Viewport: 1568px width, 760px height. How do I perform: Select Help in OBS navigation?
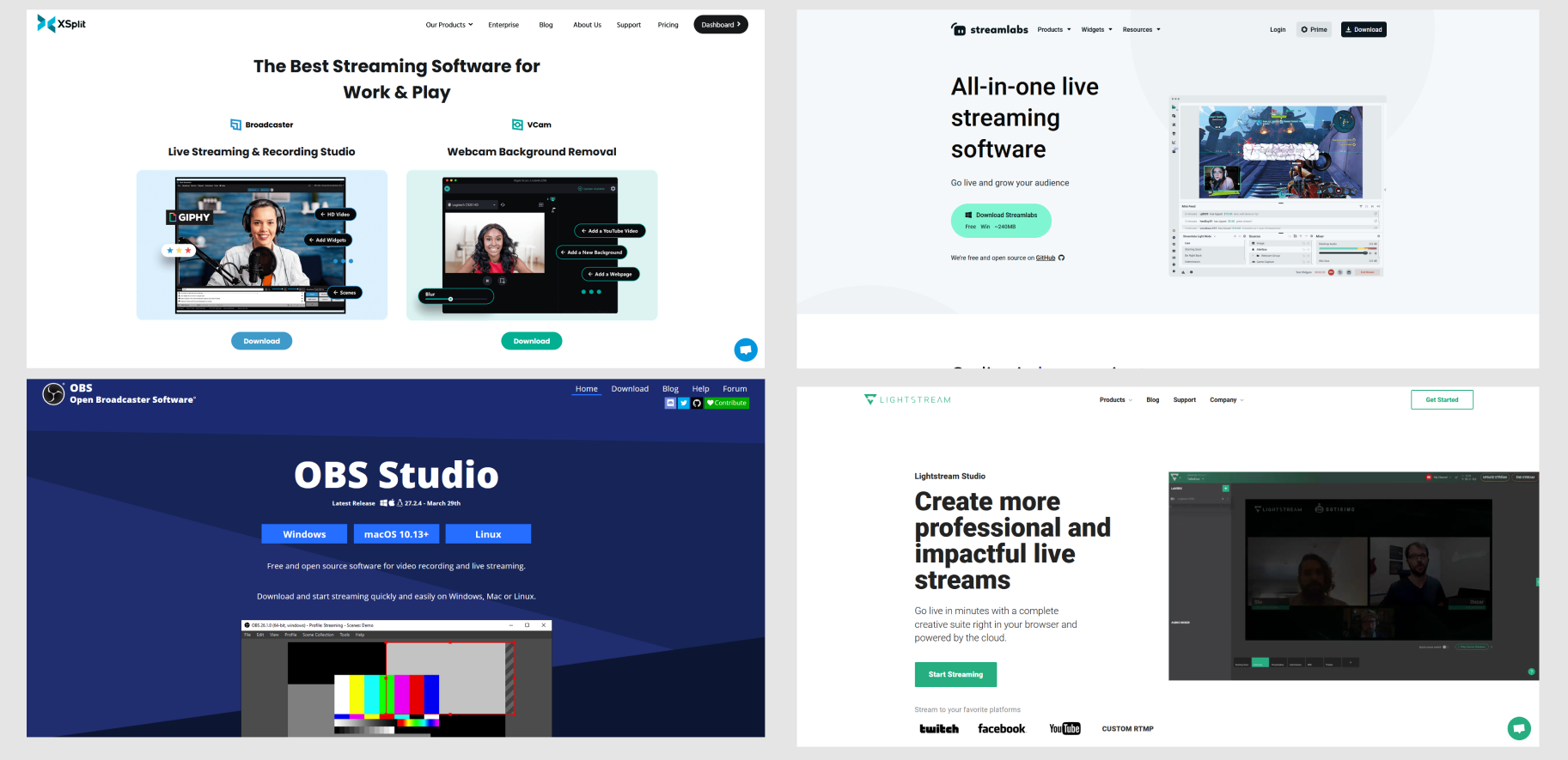(700, 389)
